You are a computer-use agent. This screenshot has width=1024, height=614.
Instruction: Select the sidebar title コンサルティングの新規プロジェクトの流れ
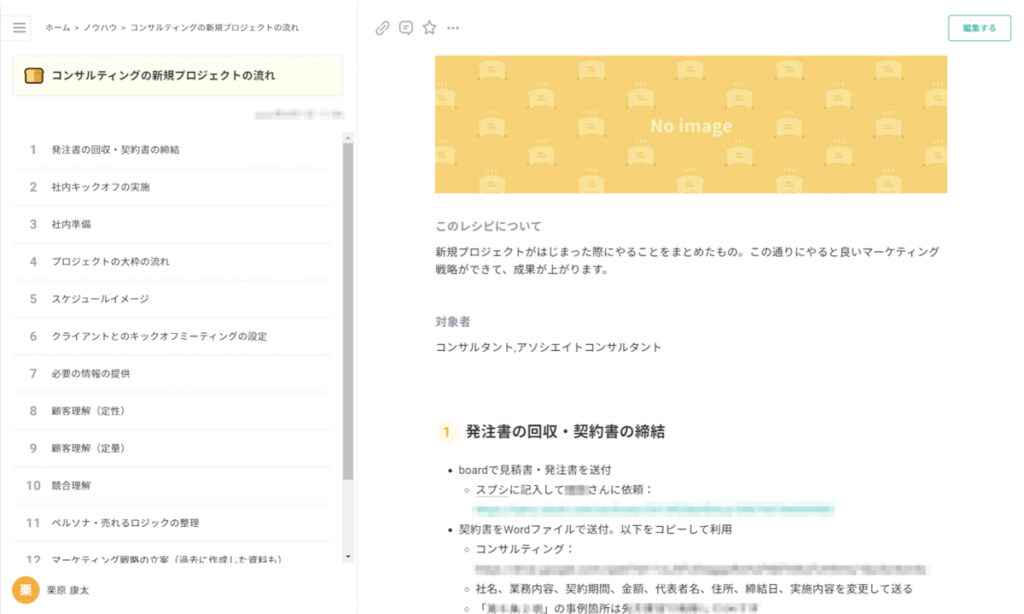tap(163, 76)
